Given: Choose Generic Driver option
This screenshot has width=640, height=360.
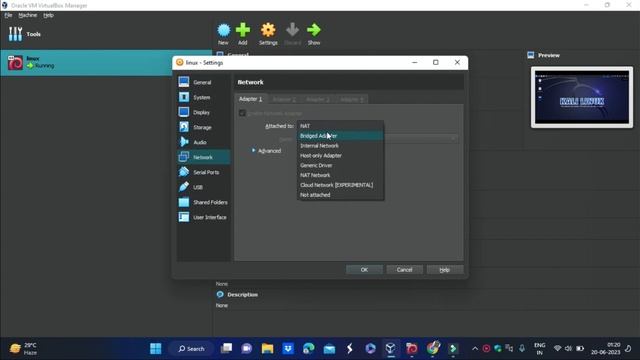Looking at the screenshot, I should [x=340, y=165].
